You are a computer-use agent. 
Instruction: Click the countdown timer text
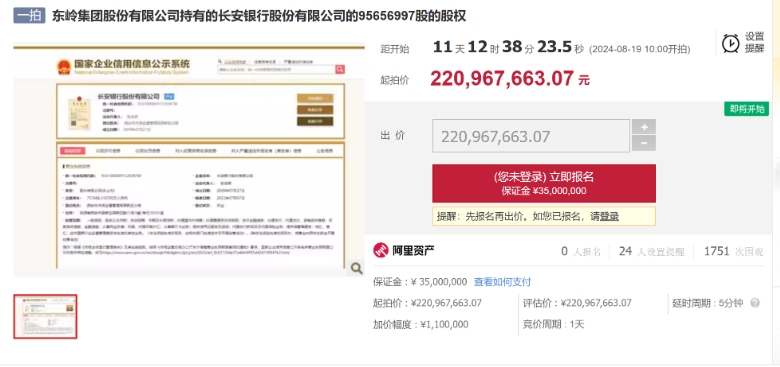click(508, 48)
